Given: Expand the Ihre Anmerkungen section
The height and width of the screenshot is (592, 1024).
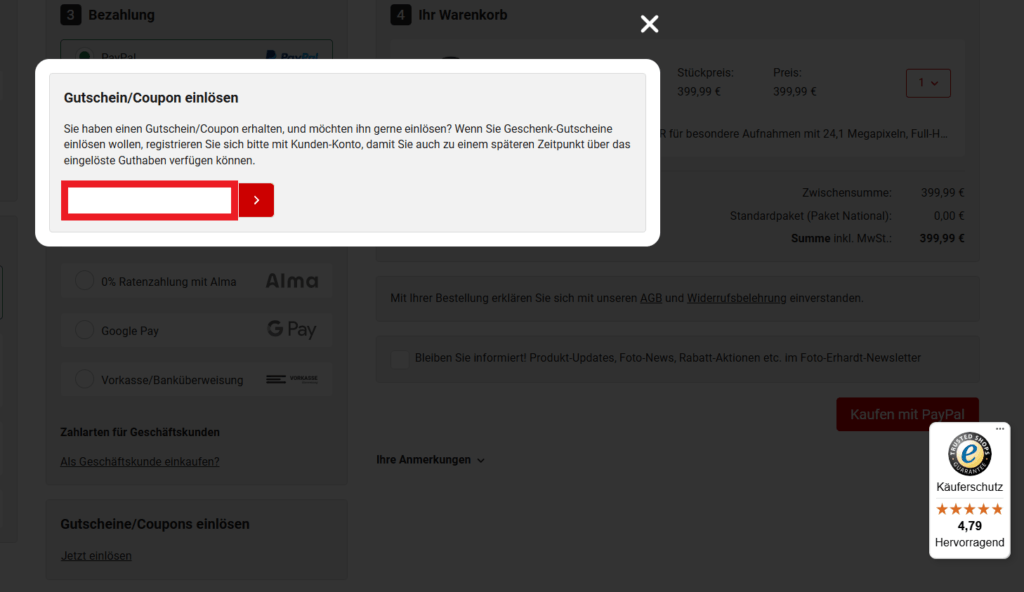Looking at the screenshot, I should pyautogui.click(x=430, y=460).
